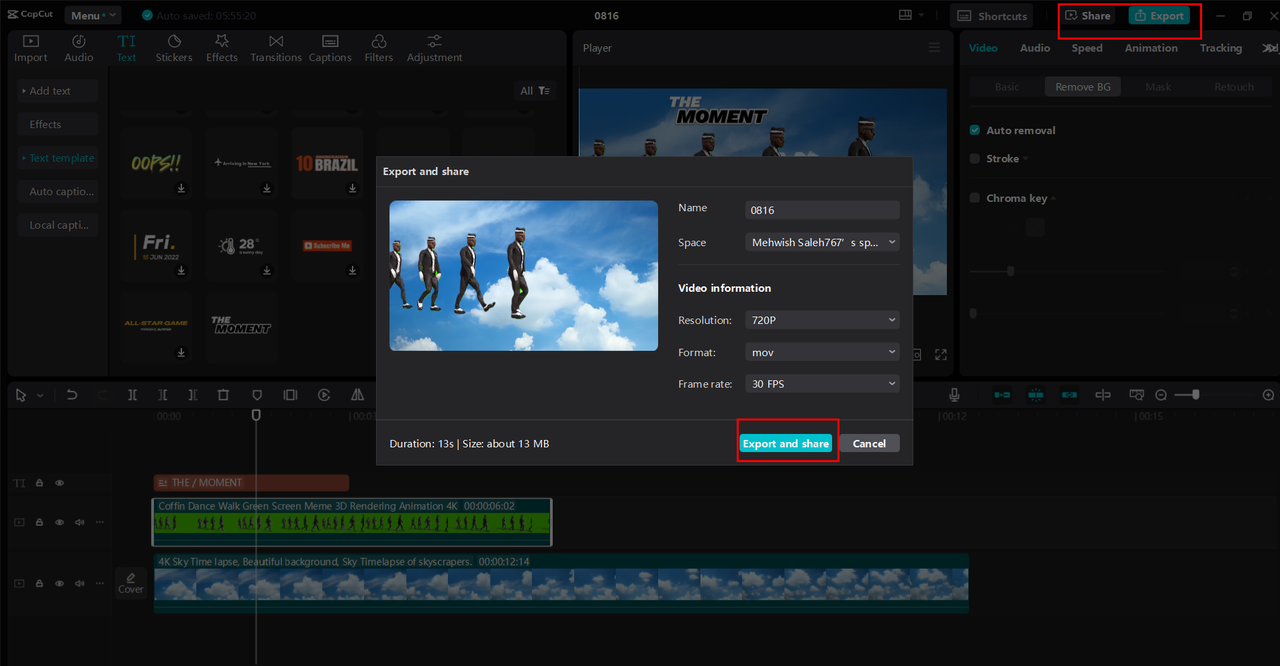Open more options for Coffin Dance track
This screenshot has height=666, width=1280.
[99, 522]
